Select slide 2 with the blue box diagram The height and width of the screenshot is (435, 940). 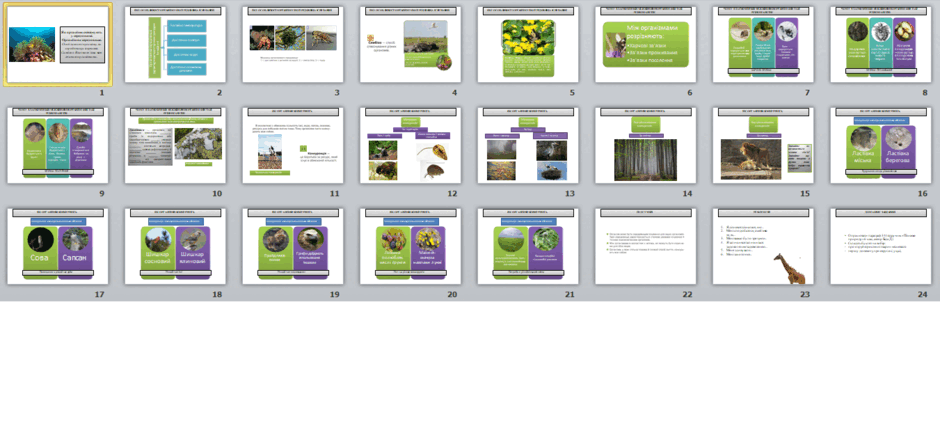coord(175,44)
